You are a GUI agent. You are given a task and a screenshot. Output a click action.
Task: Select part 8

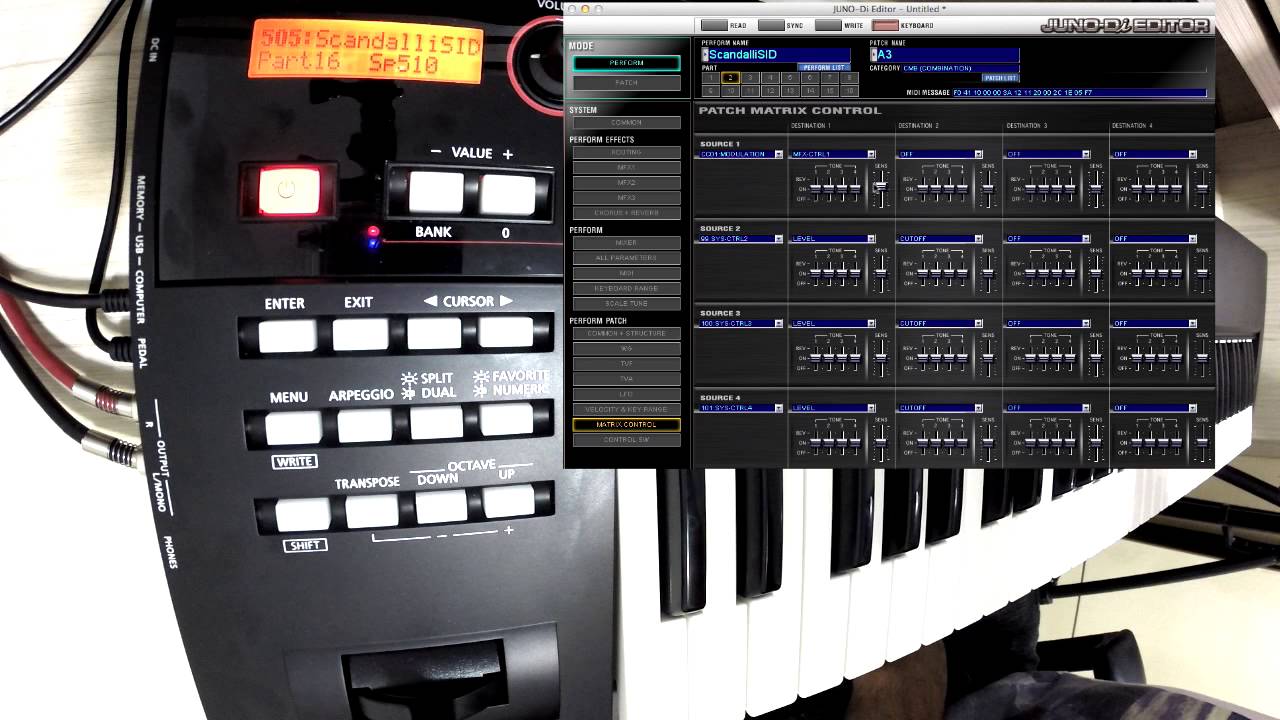coord(850,78)
